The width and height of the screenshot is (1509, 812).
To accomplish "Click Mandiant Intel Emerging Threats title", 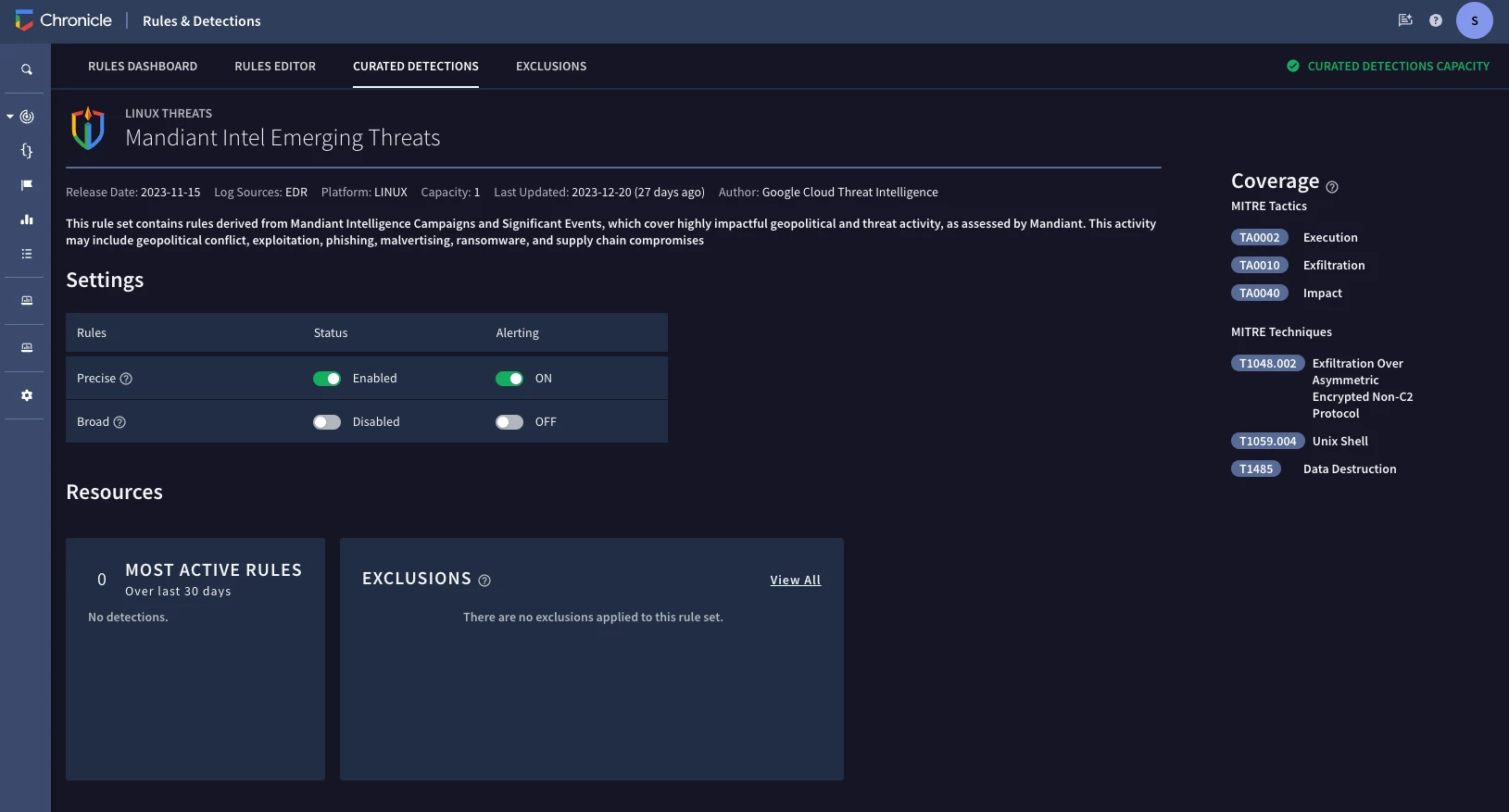I will tap(283, 138).
